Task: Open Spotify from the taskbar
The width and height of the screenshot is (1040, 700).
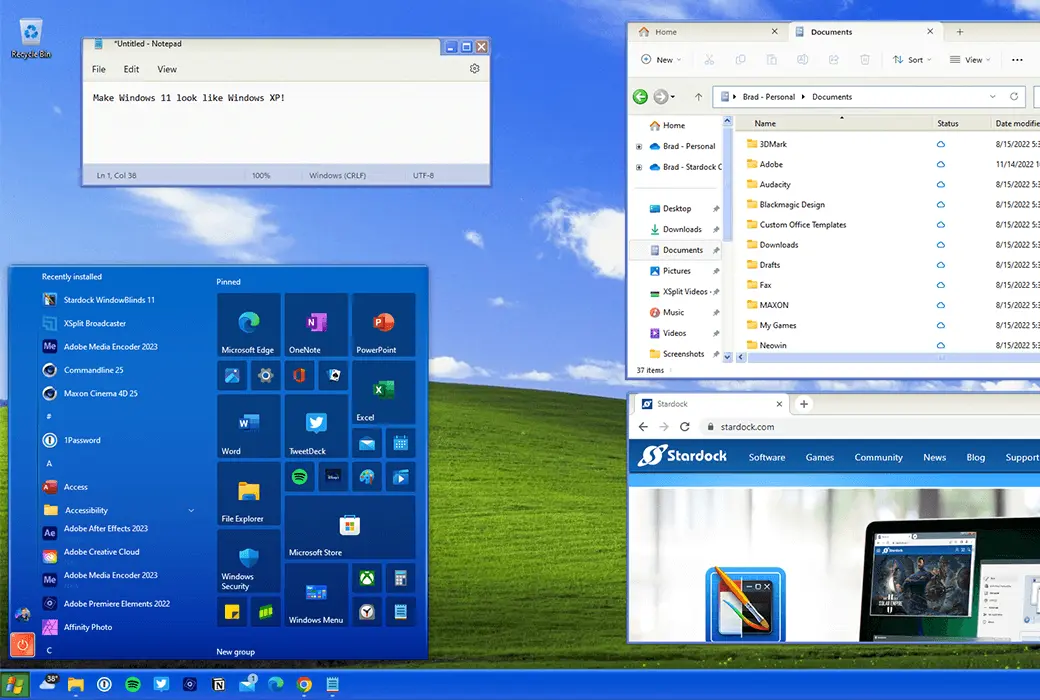Action: tap(133, 684)
